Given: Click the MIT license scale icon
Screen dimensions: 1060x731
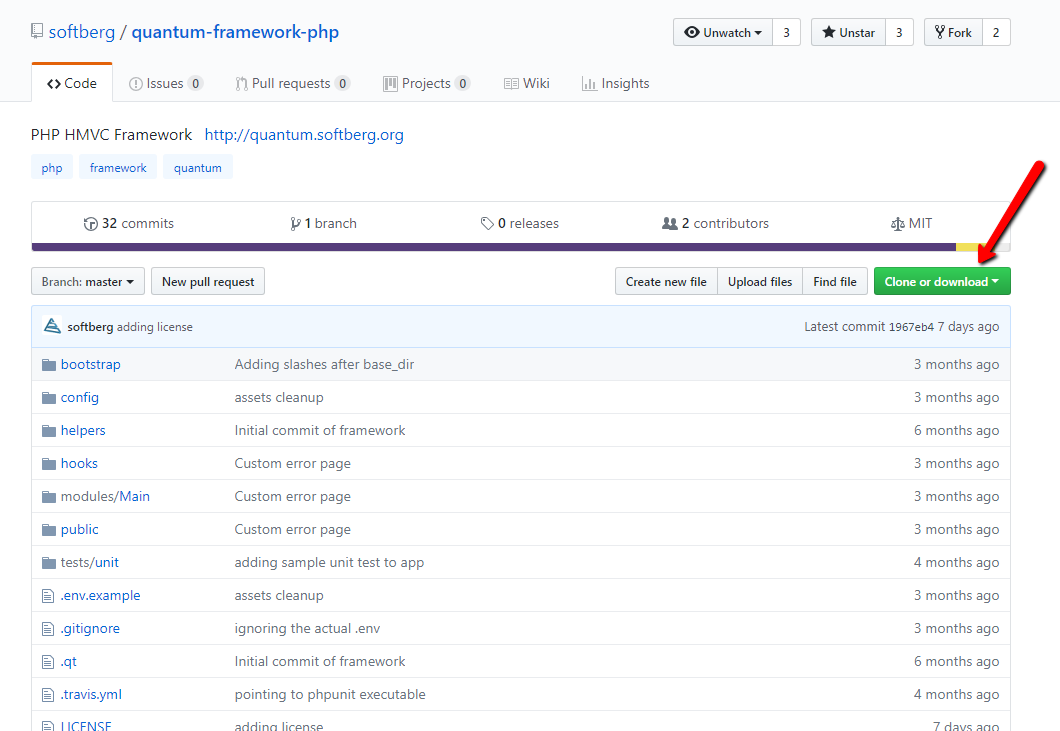Looking at the screenshot, I should [897, 224].
